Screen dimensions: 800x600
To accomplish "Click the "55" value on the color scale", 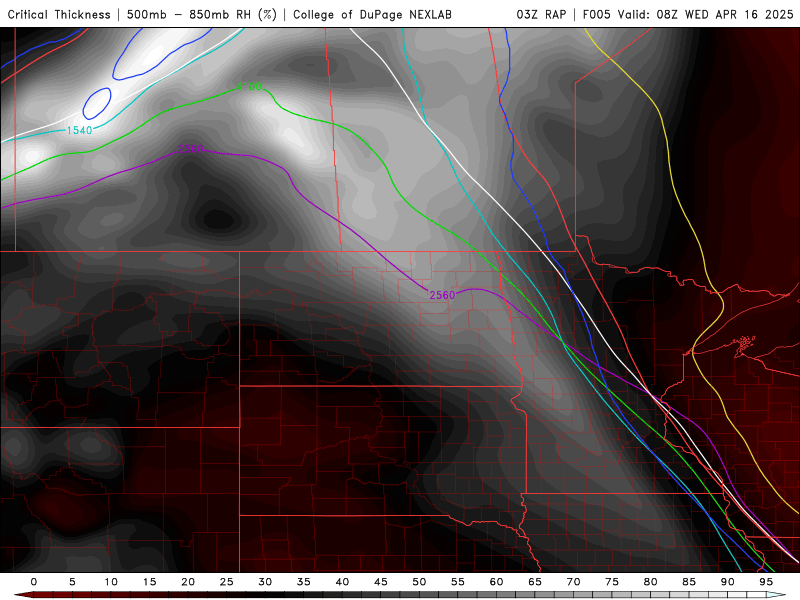I will [458, 582].
